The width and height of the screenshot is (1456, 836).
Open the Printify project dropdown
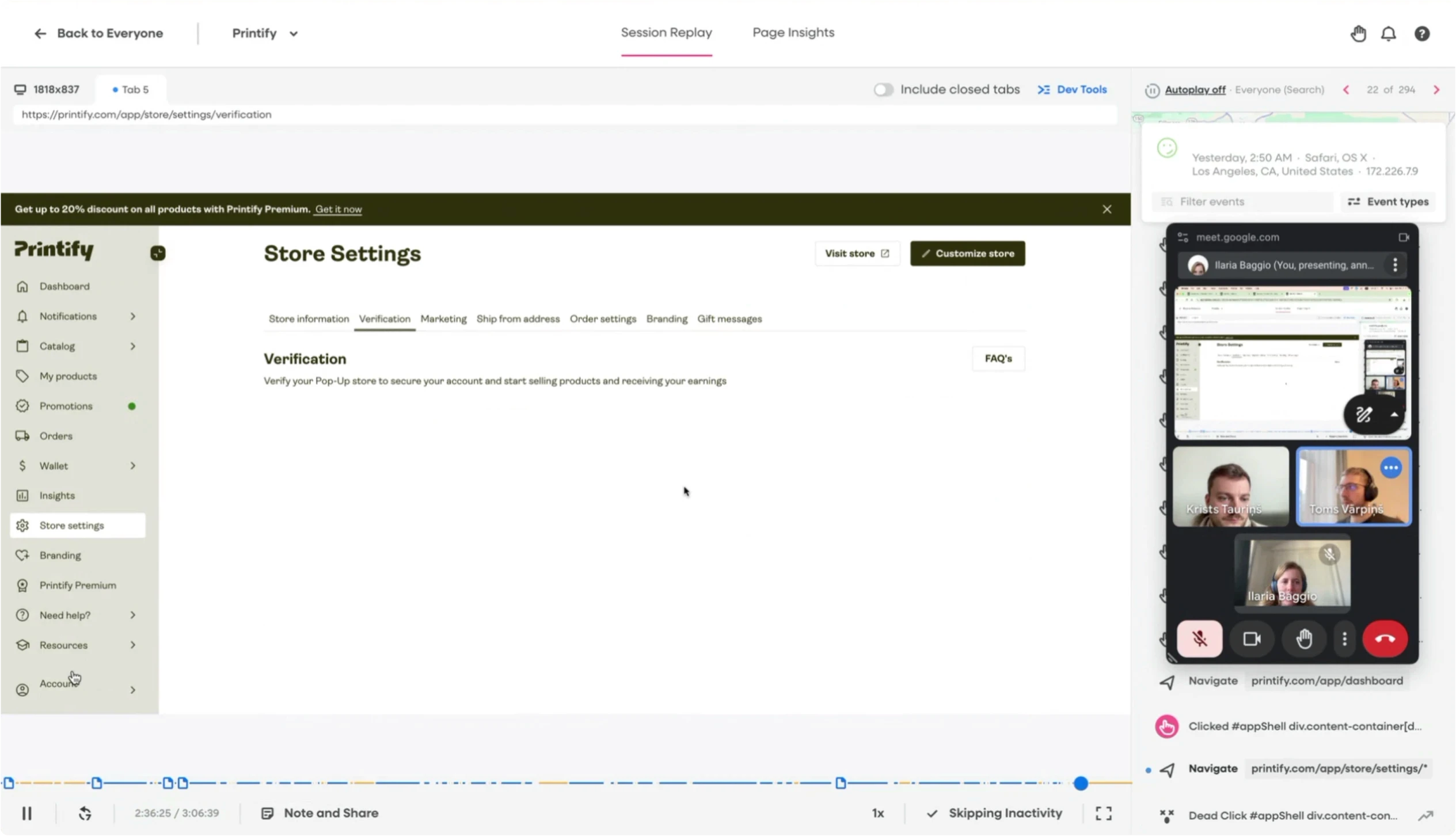[x=265, y=33]
